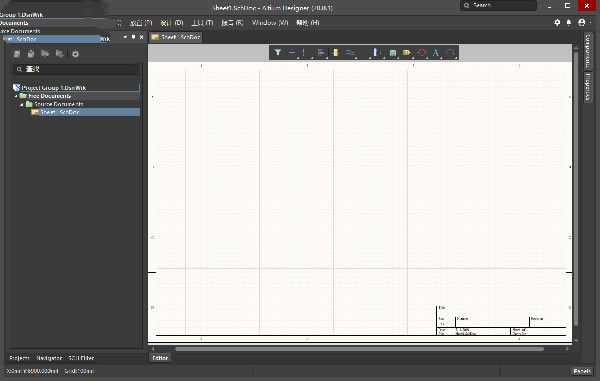Pin the Projects panel with pushpin icon
Viewport: 600px width, 381px height.
(x=133, y=37)
